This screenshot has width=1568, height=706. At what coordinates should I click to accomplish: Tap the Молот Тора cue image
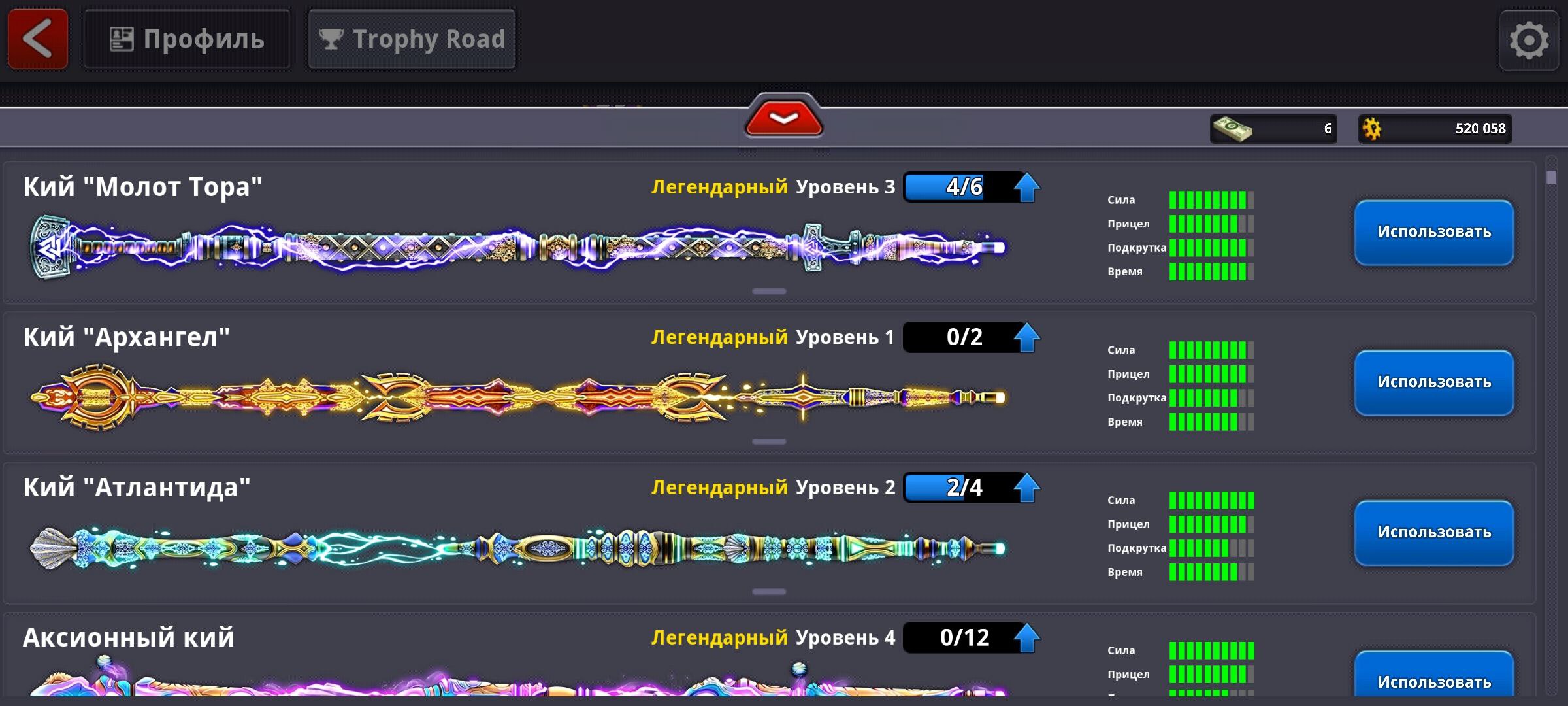[x=517, y=247]
